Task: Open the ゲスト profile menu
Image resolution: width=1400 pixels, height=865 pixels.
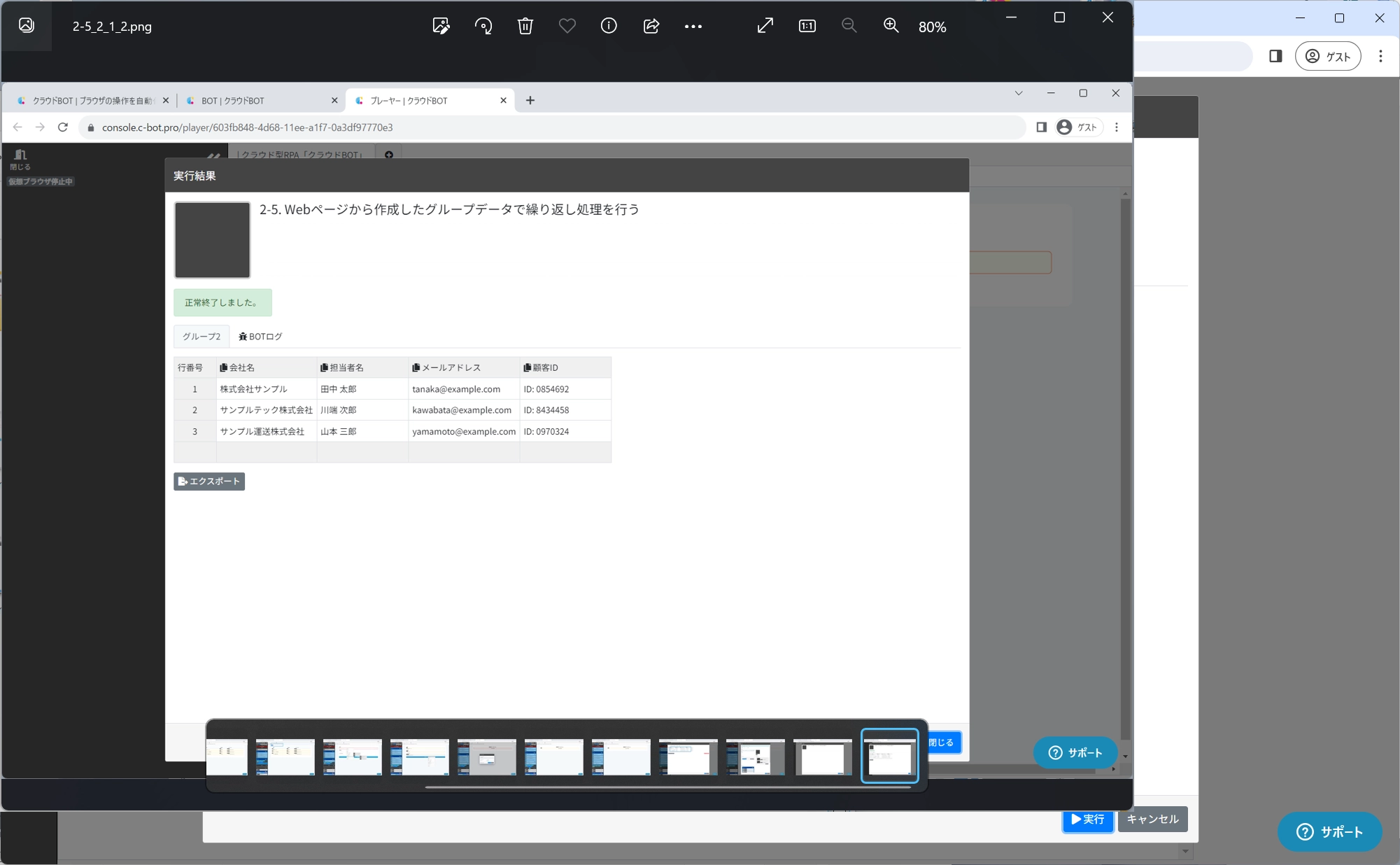Action: coord(1328,56)
